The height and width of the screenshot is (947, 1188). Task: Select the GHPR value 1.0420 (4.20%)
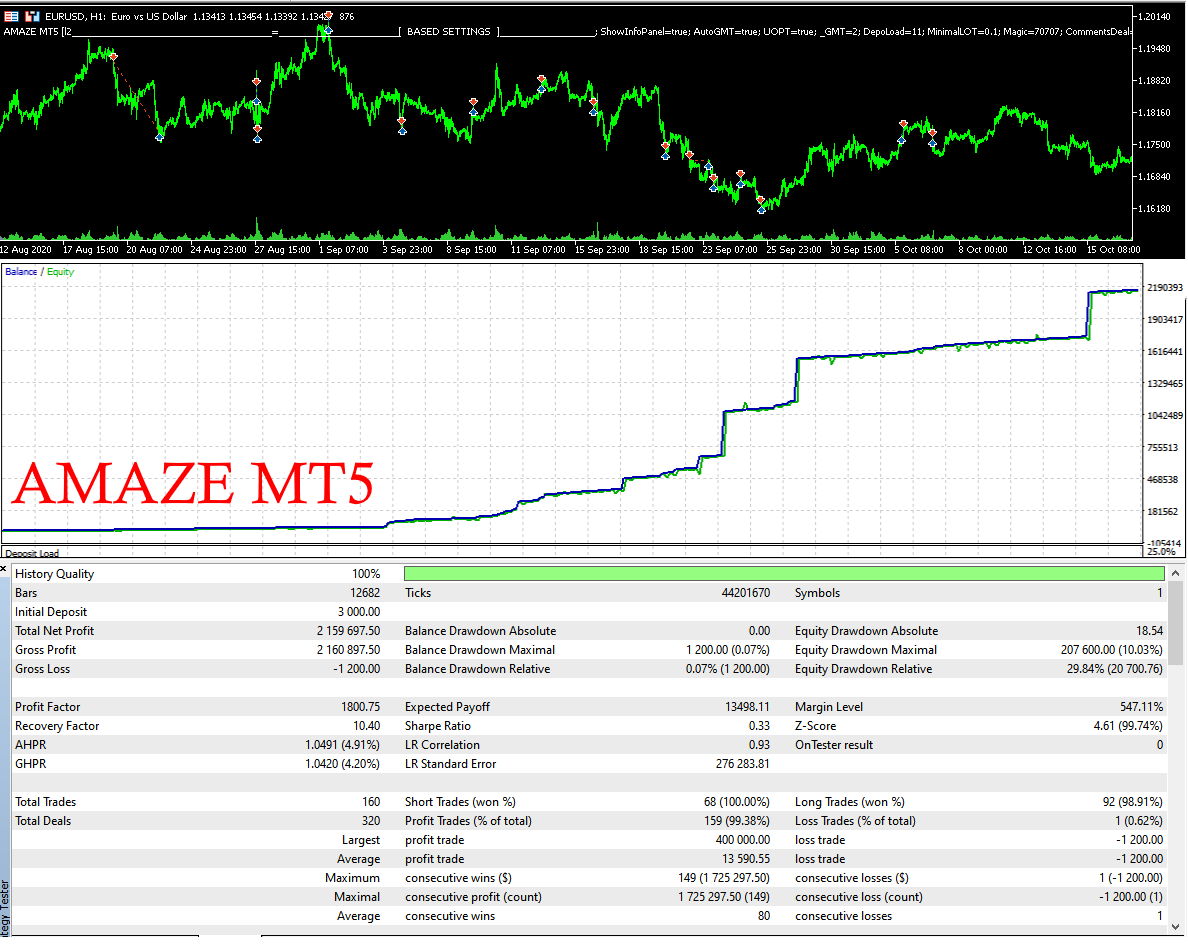point(342,764)
